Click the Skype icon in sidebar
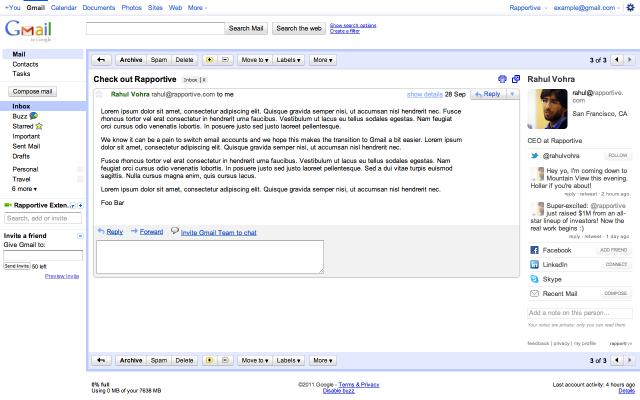This screenshot has width=640, height=400. (x=534, y=279)
